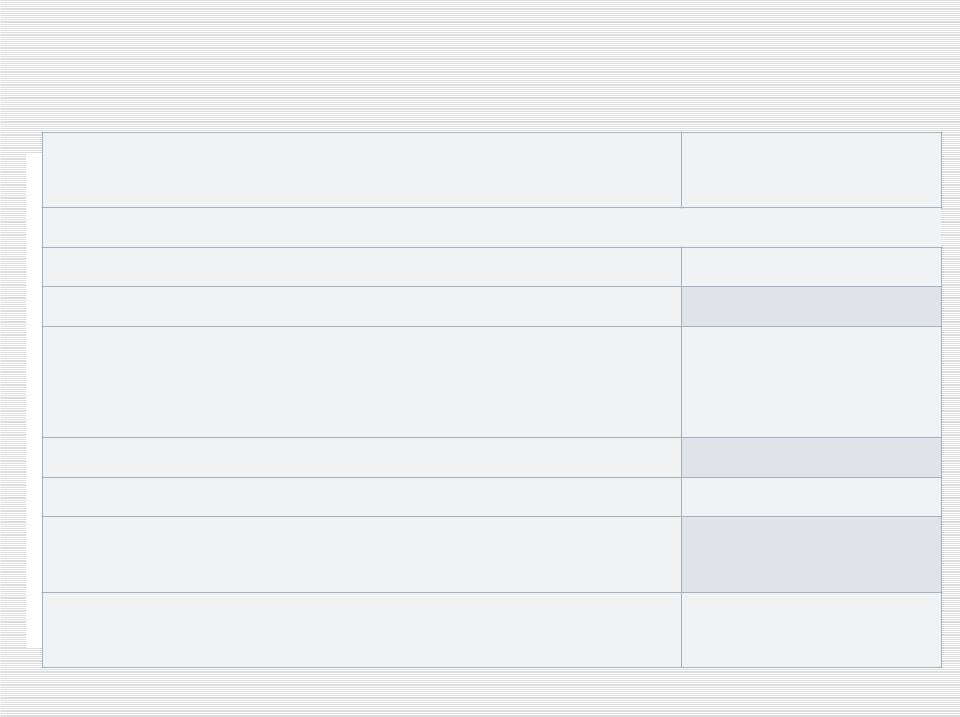Click the bottom row's right cell
Image resolution: width=960 pixels, height=717 pixels.
pos(811,630)
